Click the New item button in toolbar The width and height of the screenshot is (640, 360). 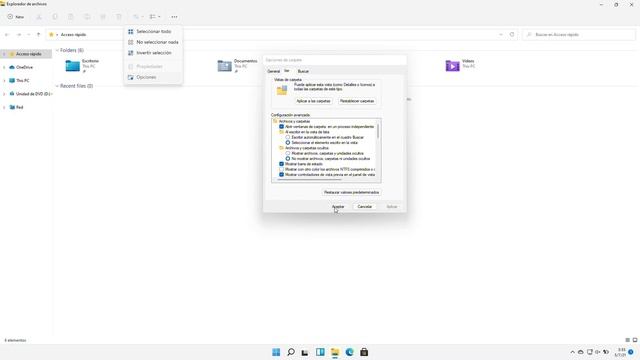coord(16,17)
